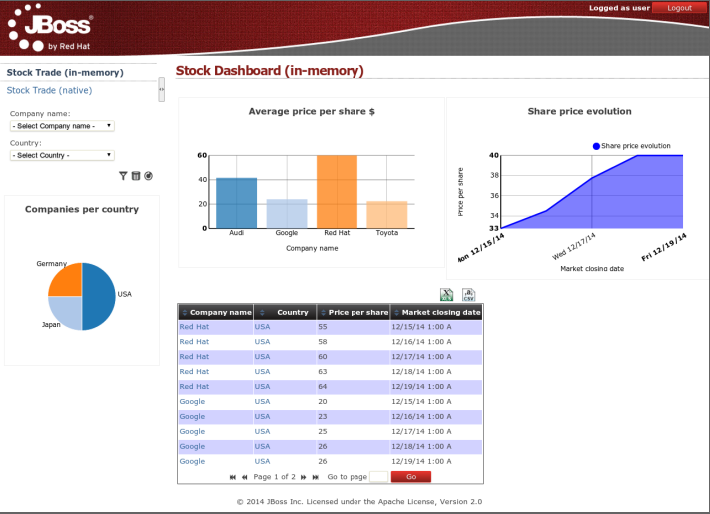Click the light blue Japan pie slice

click(68, 310)
